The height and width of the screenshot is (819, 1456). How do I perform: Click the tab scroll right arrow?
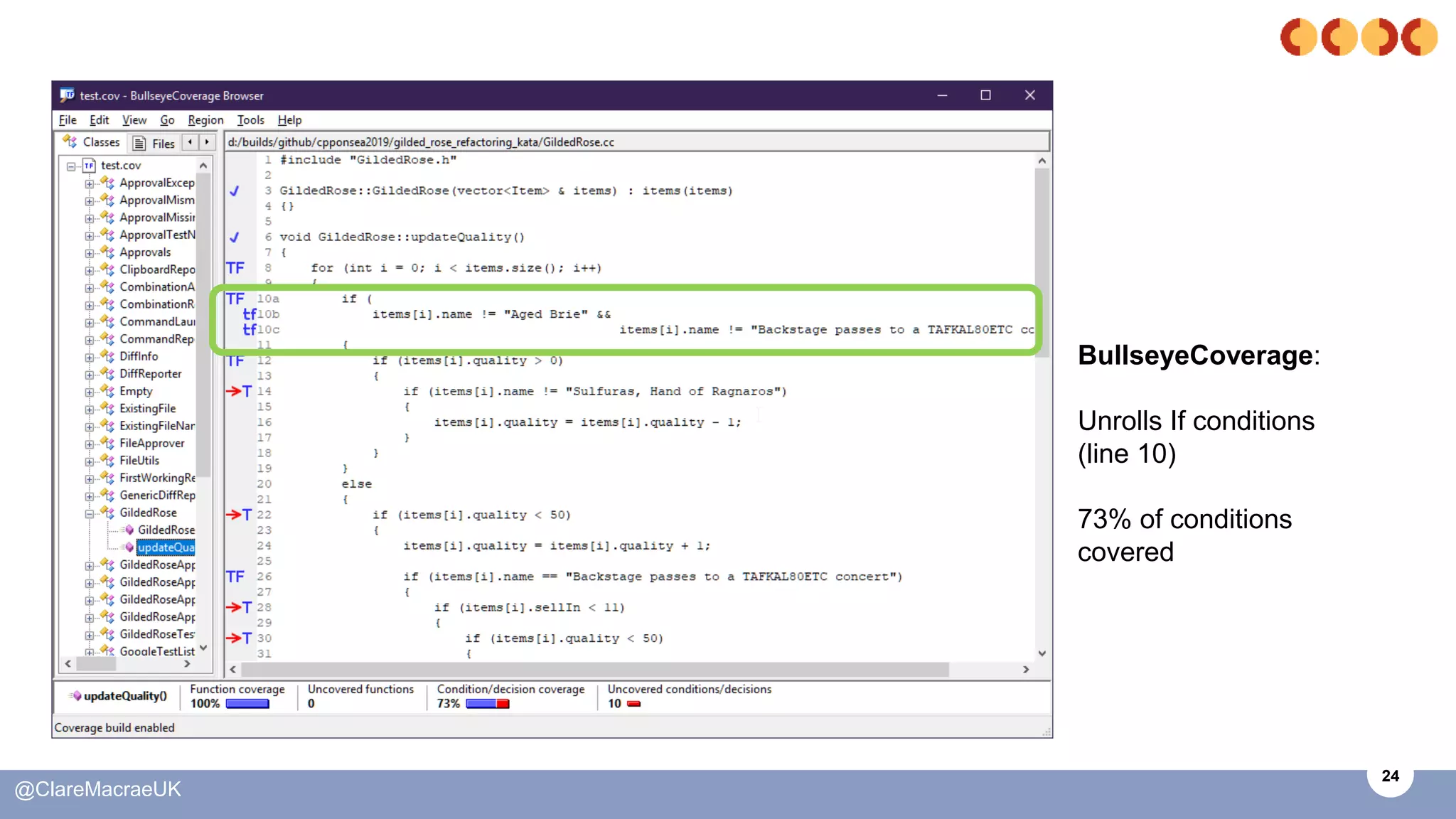click(207, 142)
